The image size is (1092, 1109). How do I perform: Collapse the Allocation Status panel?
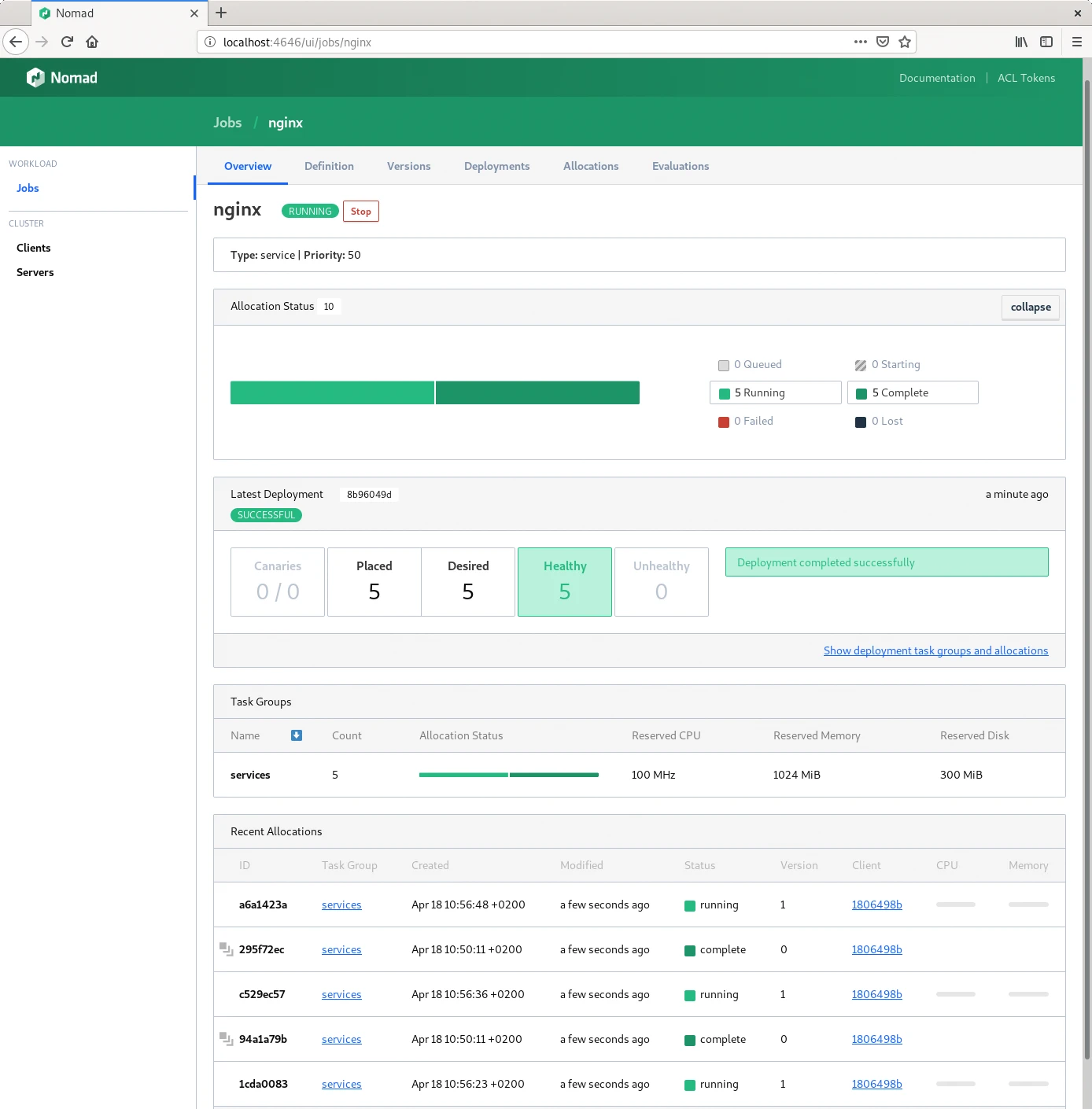pos(1030,307)
